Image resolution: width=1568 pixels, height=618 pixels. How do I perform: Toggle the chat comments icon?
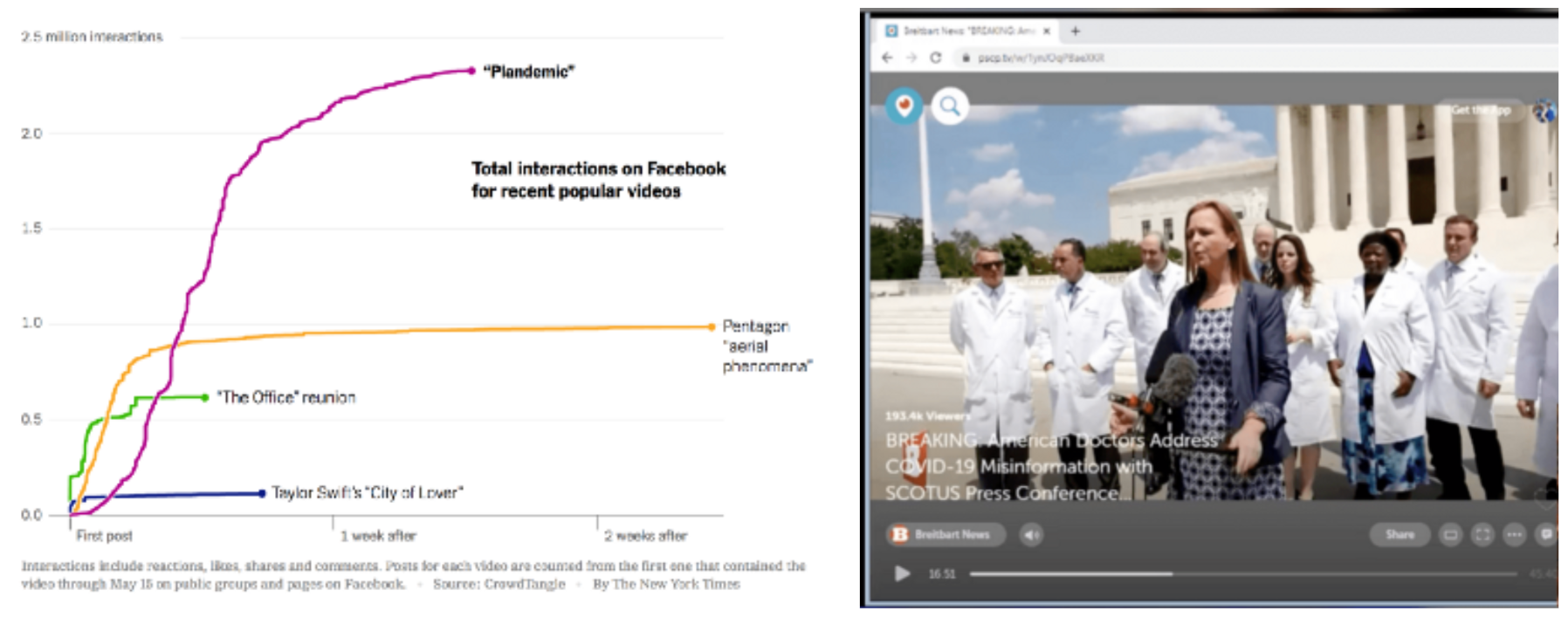1545,534
